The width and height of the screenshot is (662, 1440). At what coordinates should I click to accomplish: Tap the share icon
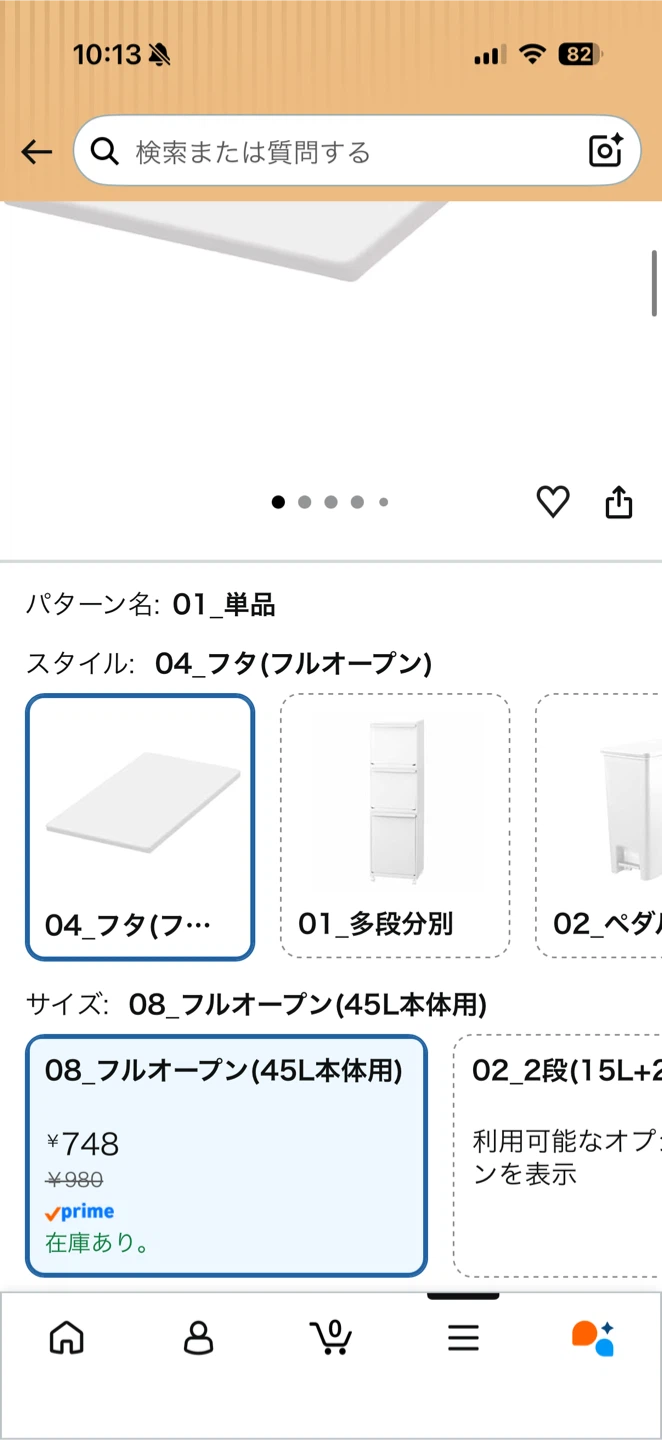click(x=619, y=502)
